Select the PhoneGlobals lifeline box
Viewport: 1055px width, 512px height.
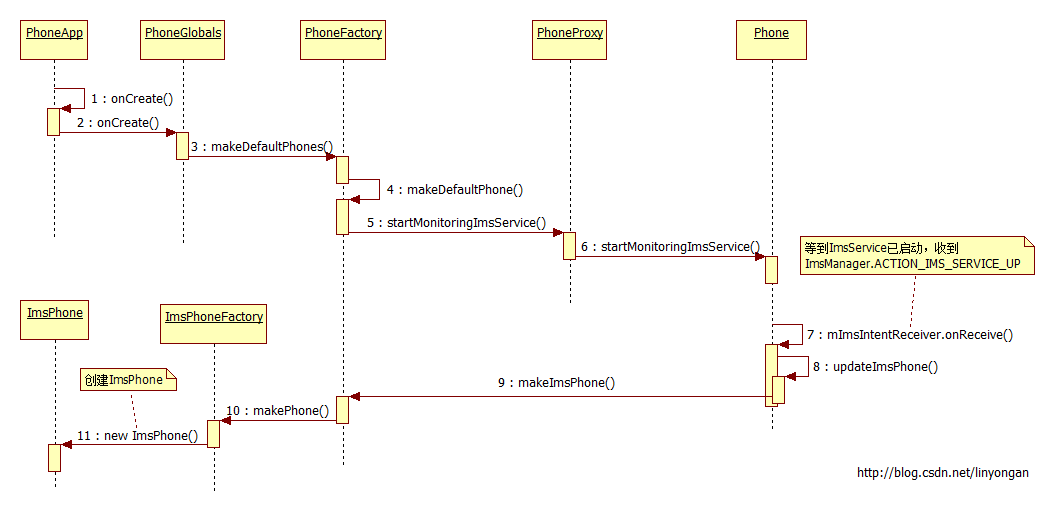183,40
